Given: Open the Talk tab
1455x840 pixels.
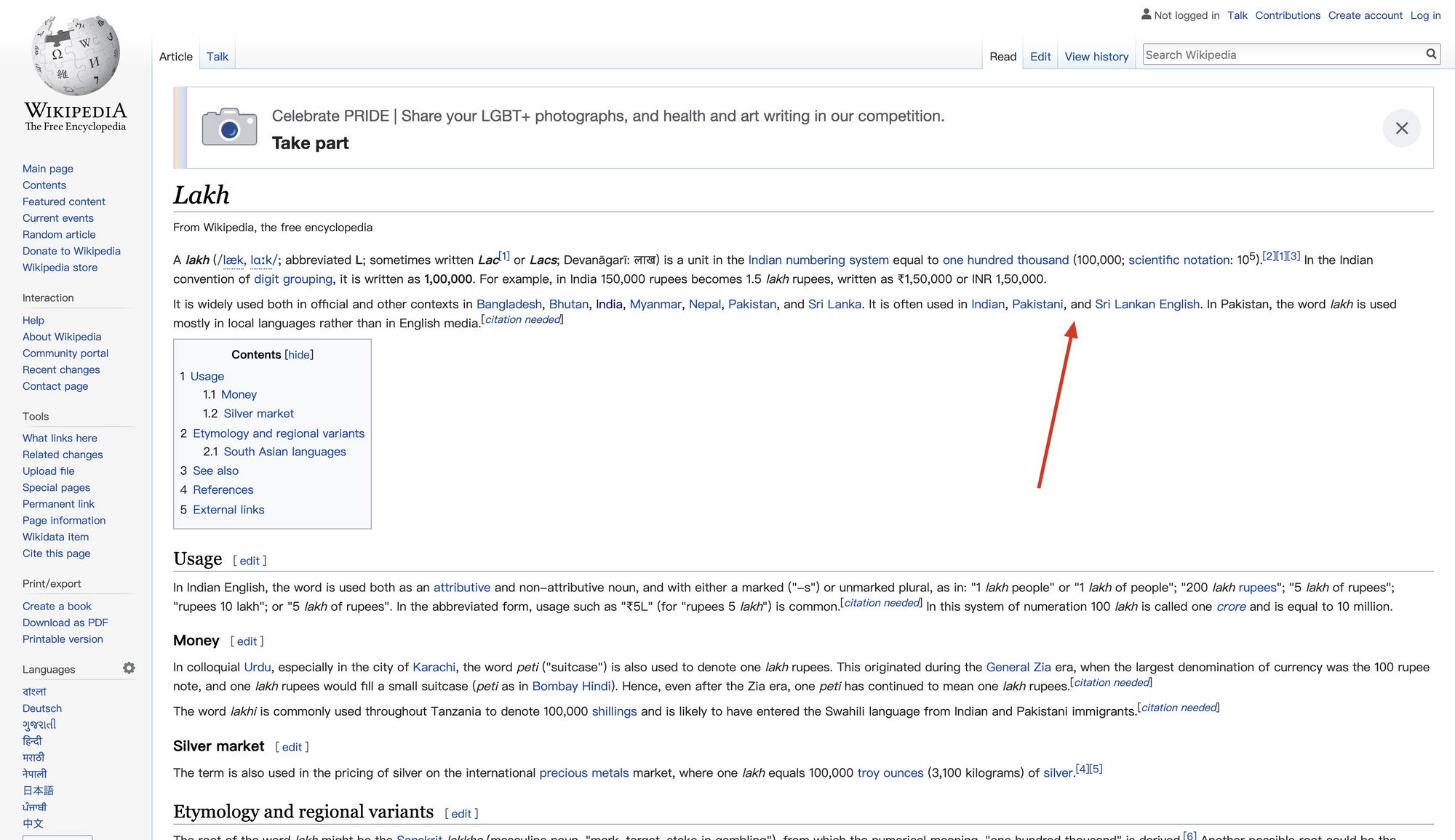Looking at the screenshot, I should click(x=217, y=57).
